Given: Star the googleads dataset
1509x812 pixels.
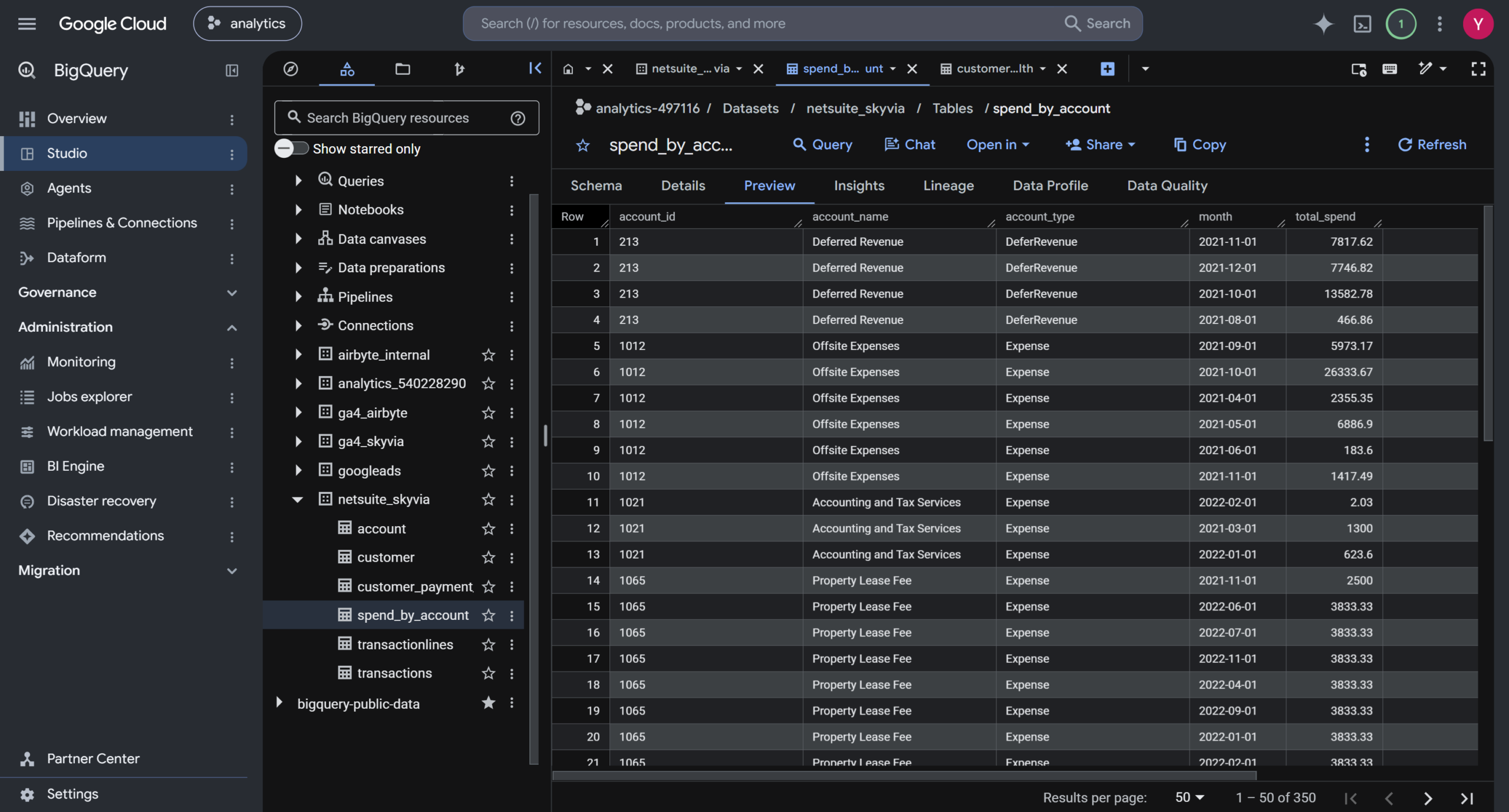Looking at the screenshot, I should tap(488, 471).
